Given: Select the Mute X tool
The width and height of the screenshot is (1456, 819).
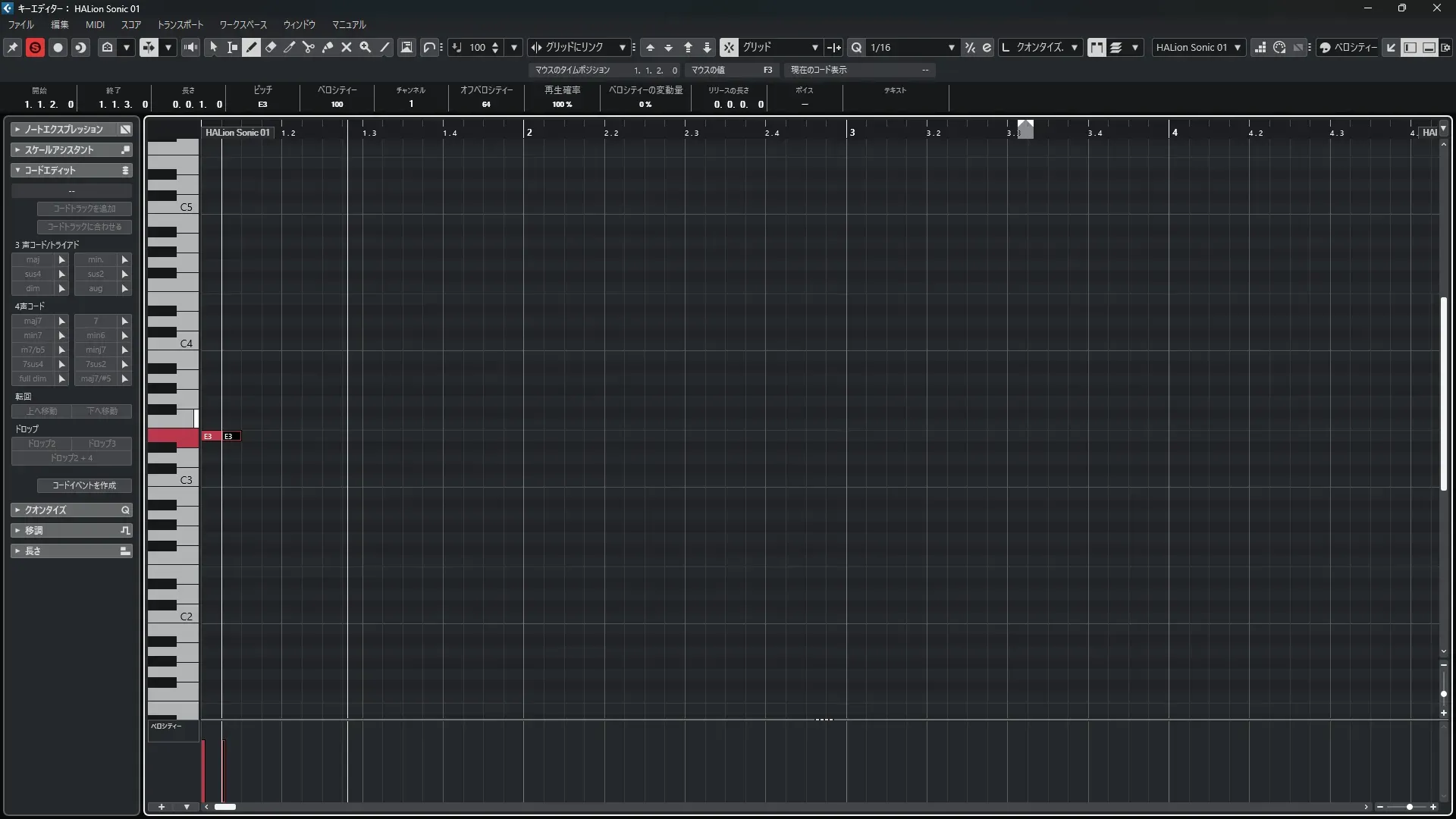Looking at the screenshot, I should click(347, 47).
